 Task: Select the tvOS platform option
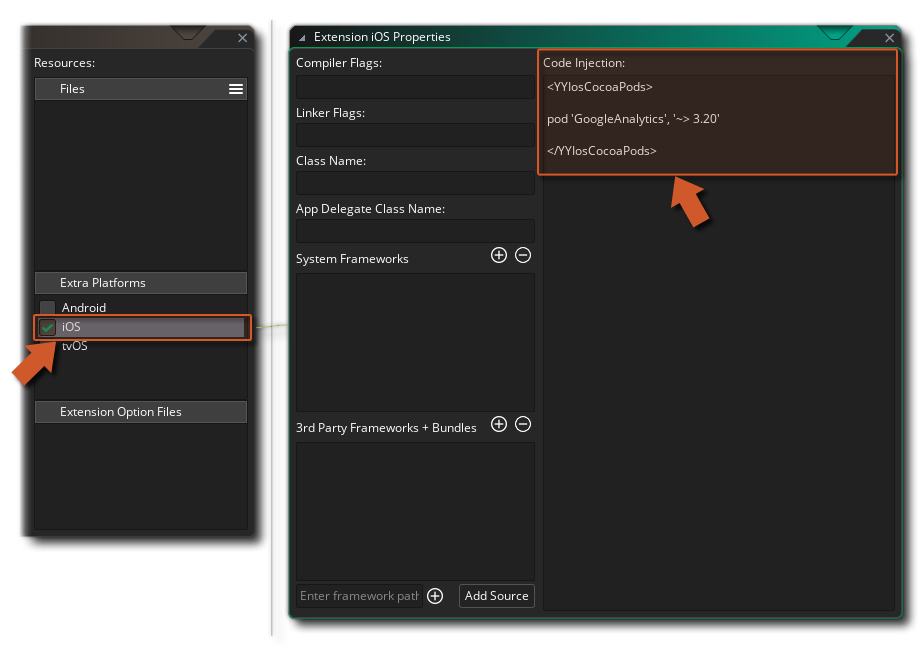coord(75,346)
